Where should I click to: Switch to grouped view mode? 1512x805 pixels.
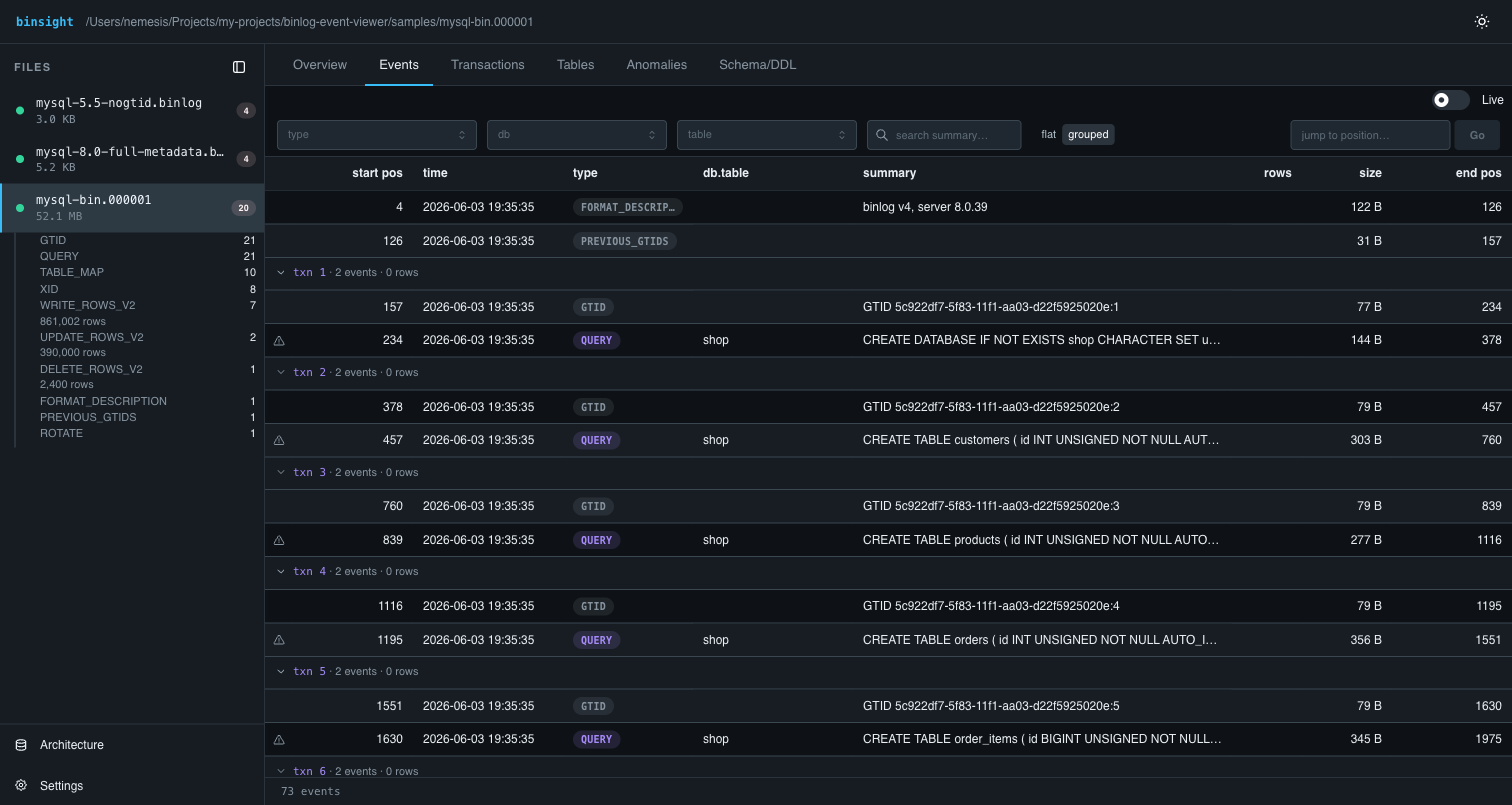(1087, 134)
